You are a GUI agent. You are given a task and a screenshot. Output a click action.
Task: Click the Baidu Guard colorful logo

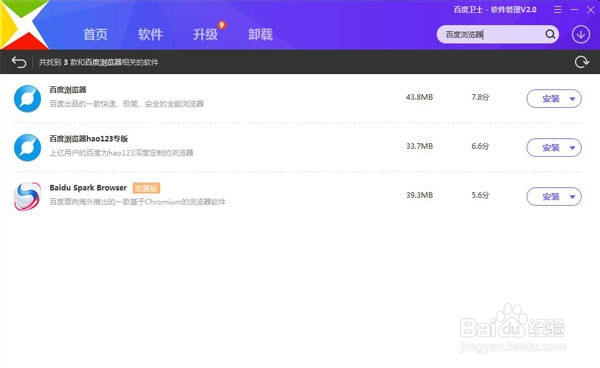(24, 24)
